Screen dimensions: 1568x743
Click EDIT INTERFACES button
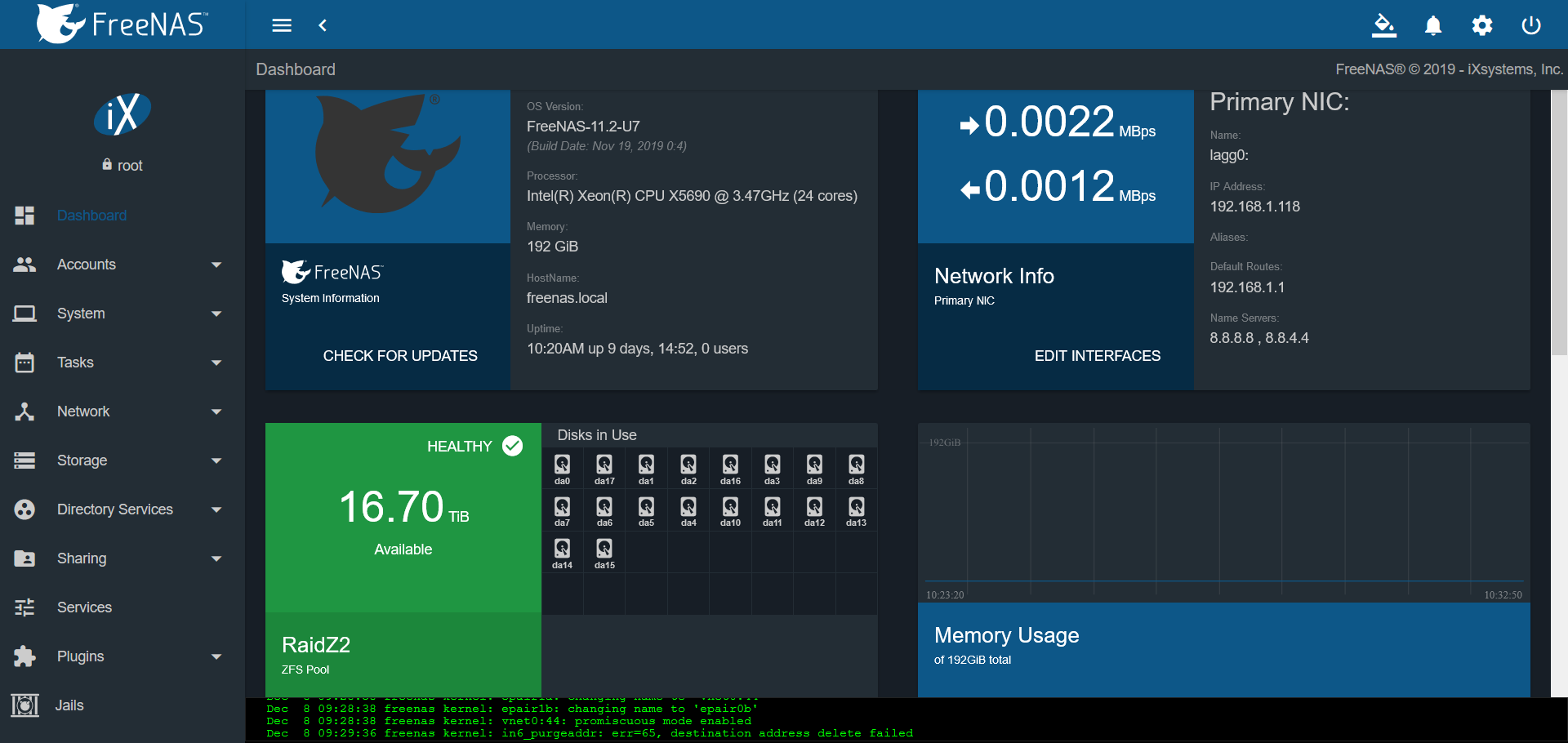point(1097,356)
